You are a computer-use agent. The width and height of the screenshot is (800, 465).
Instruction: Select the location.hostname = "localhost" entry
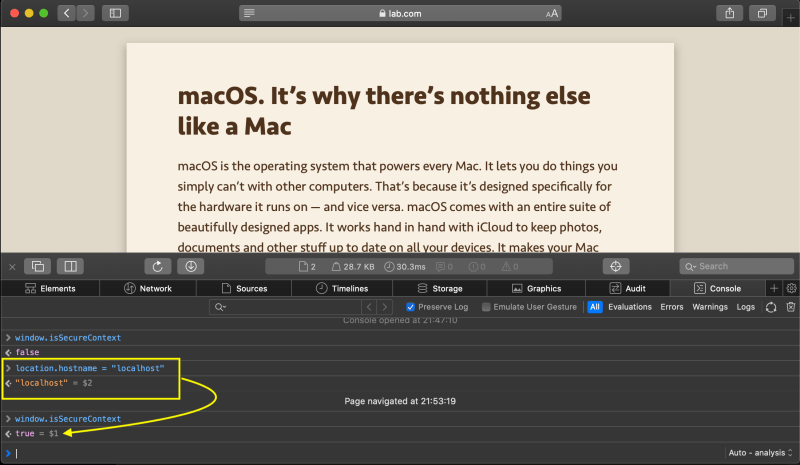(x=90, y=368)
